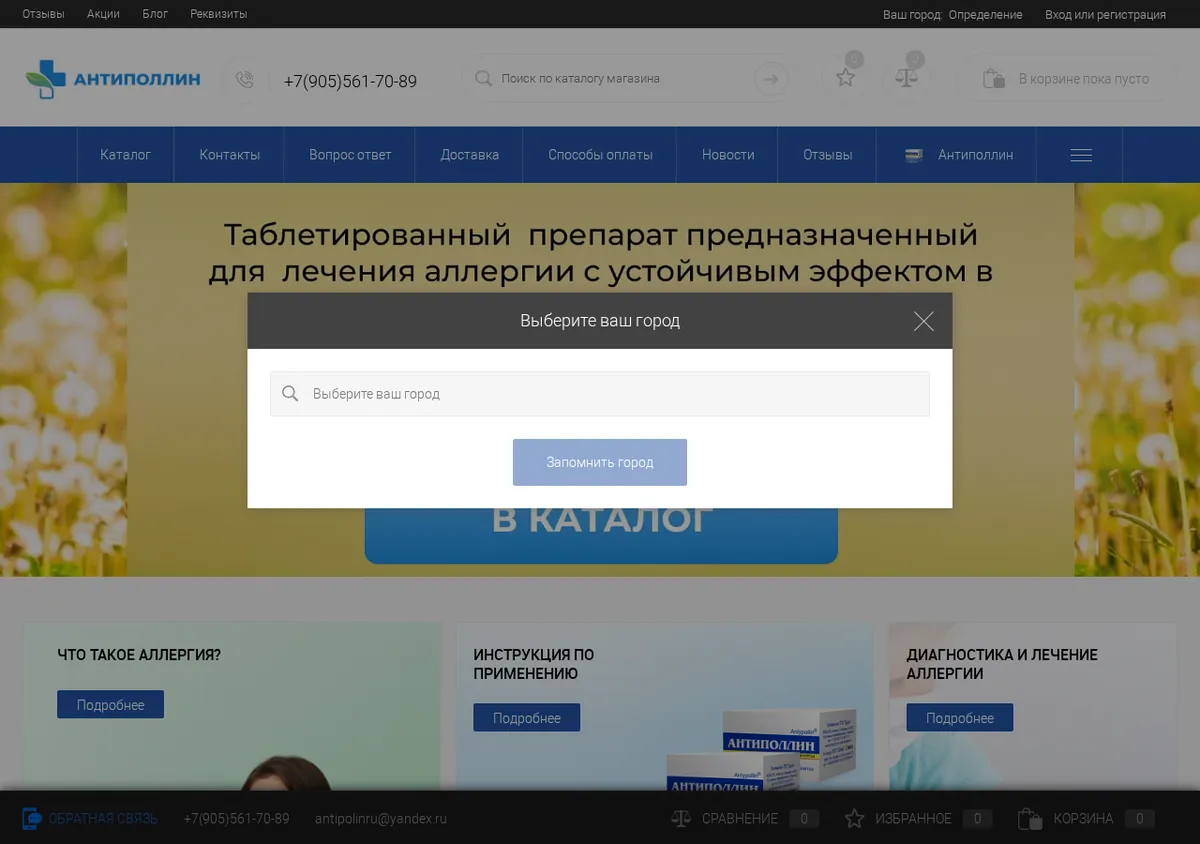Click 'Вход или регистрация' link

[x=1105, y=15]
